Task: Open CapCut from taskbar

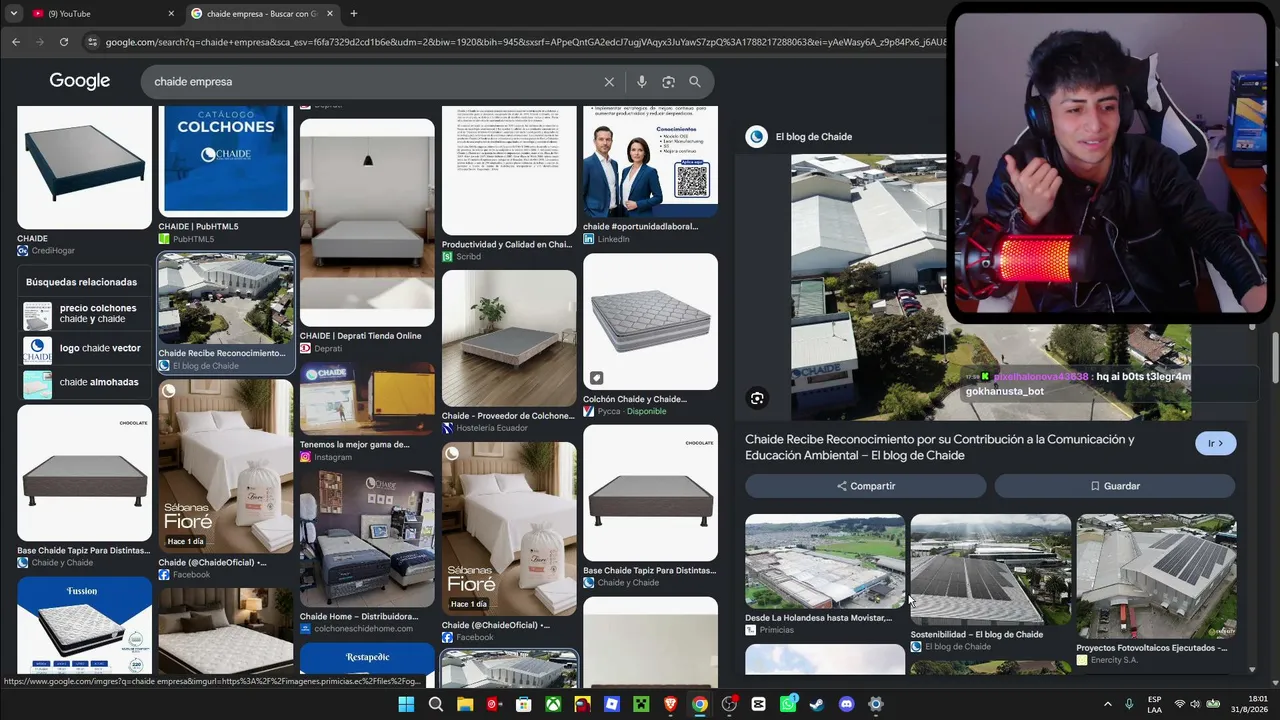Action: tap(758, 704)
